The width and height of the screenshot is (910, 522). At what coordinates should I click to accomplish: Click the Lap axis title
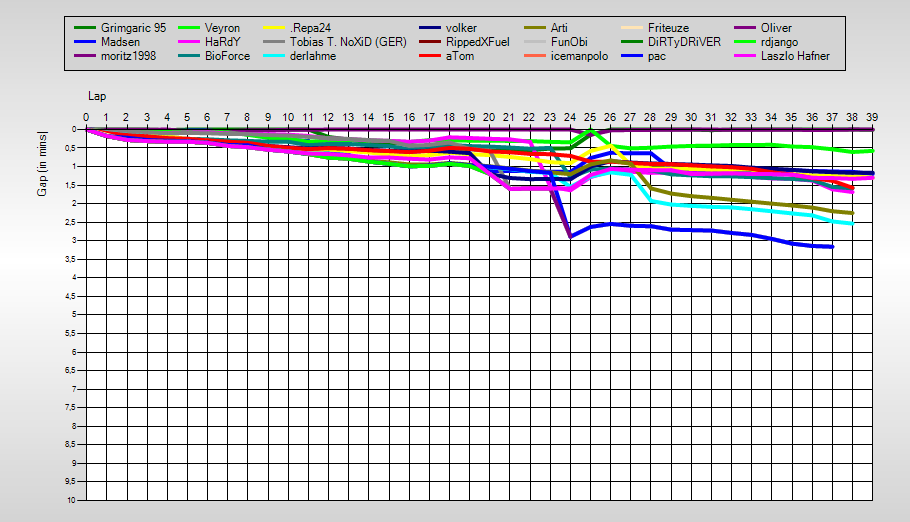[x=97, y=96]
